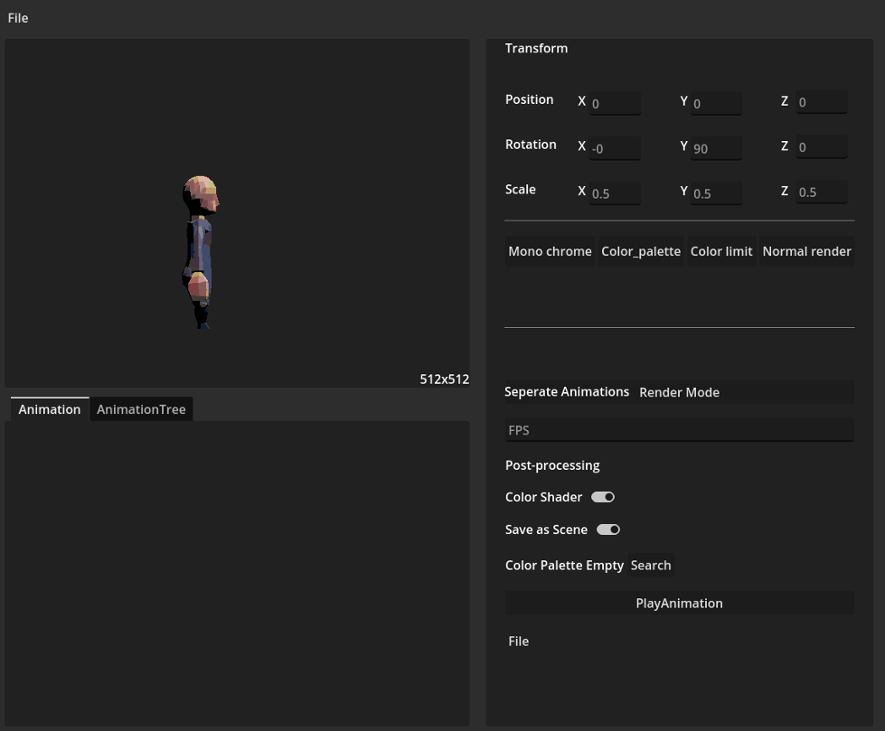Image resolution: width=885 pixels, height=731 pixels.
Task: Activate Color limit mode
Action: pyautogui.click(x=721, y=251)
